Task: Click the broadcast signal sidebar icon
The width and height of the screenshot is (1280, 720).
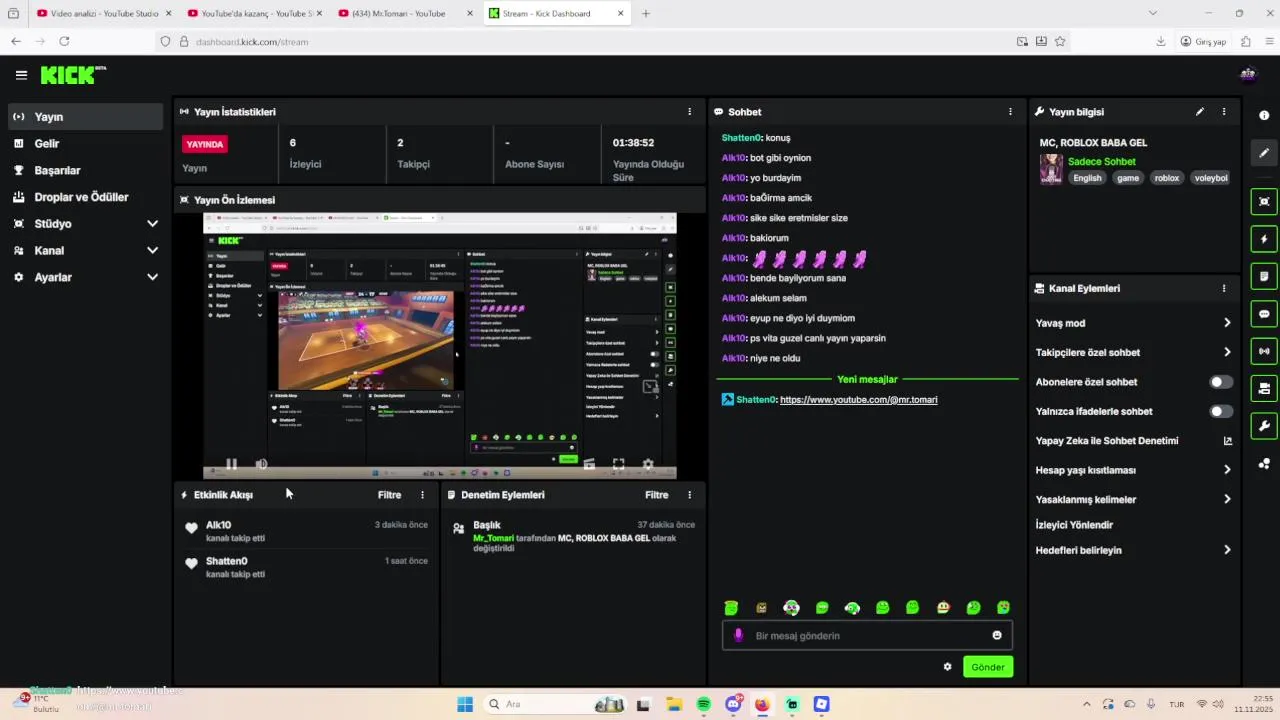Action: tap(1264, 351)
